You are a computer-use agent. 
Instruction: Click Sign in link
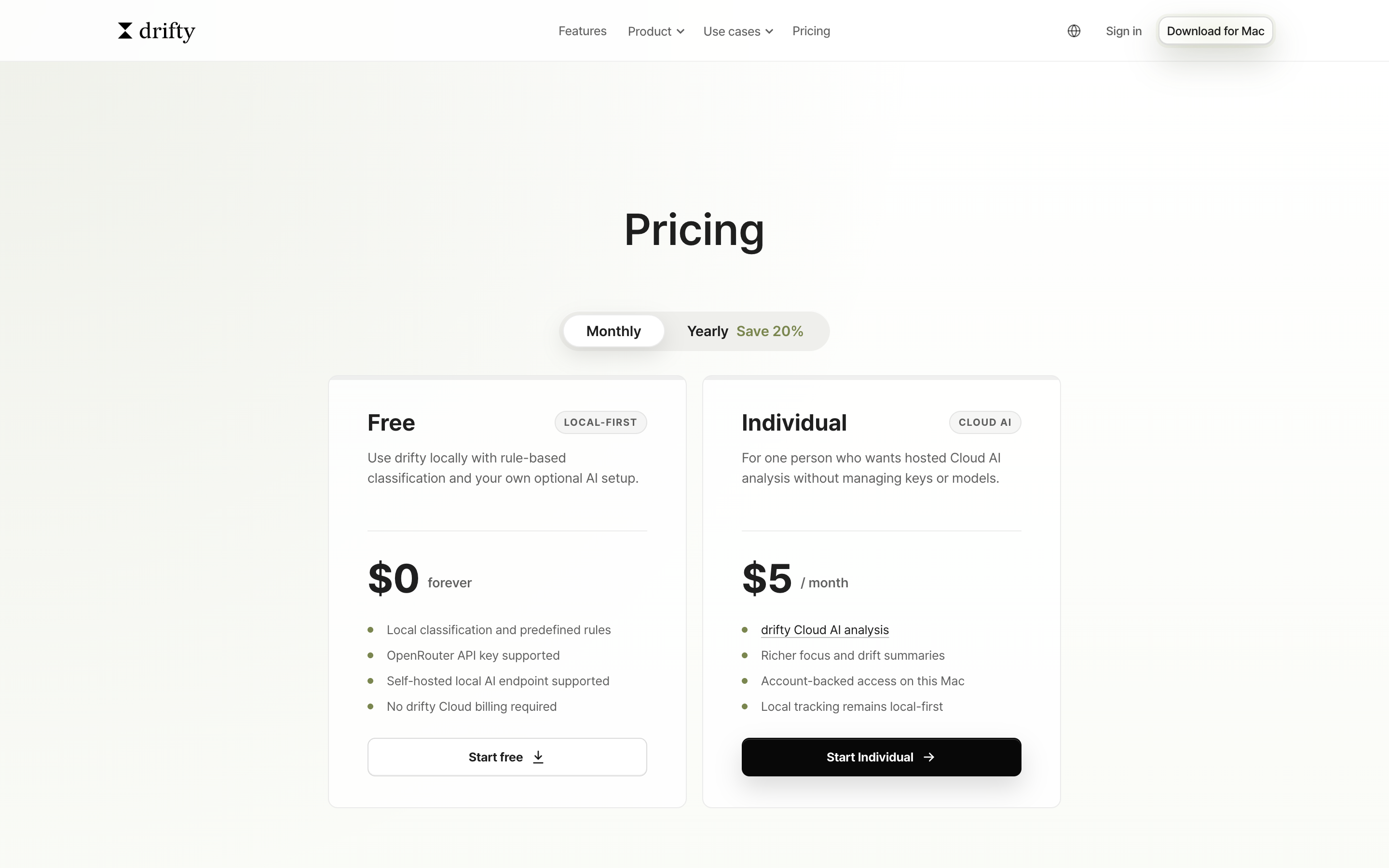click(1123, 31)
